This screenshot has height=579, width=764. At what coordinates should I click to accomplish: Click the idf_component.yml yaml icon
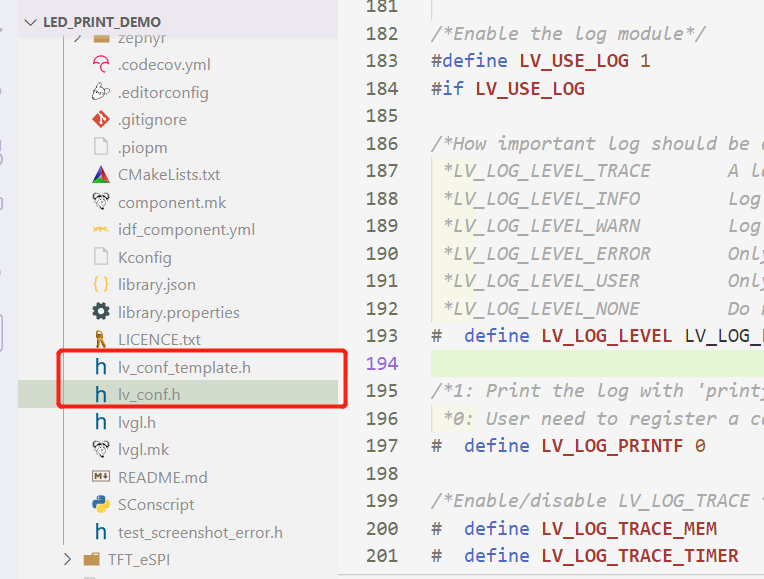[101, 229]
